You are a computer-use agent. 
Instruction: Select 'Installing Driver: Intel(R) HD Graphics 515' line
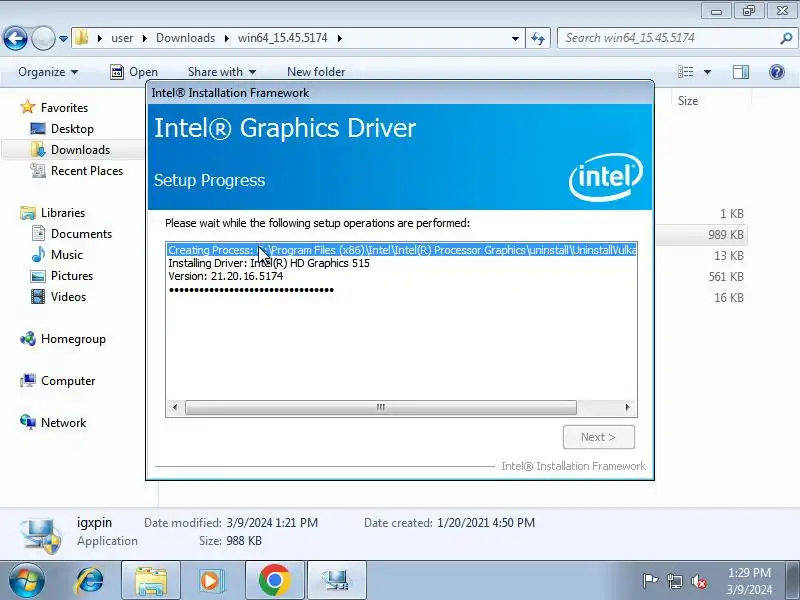pos(269,263)
